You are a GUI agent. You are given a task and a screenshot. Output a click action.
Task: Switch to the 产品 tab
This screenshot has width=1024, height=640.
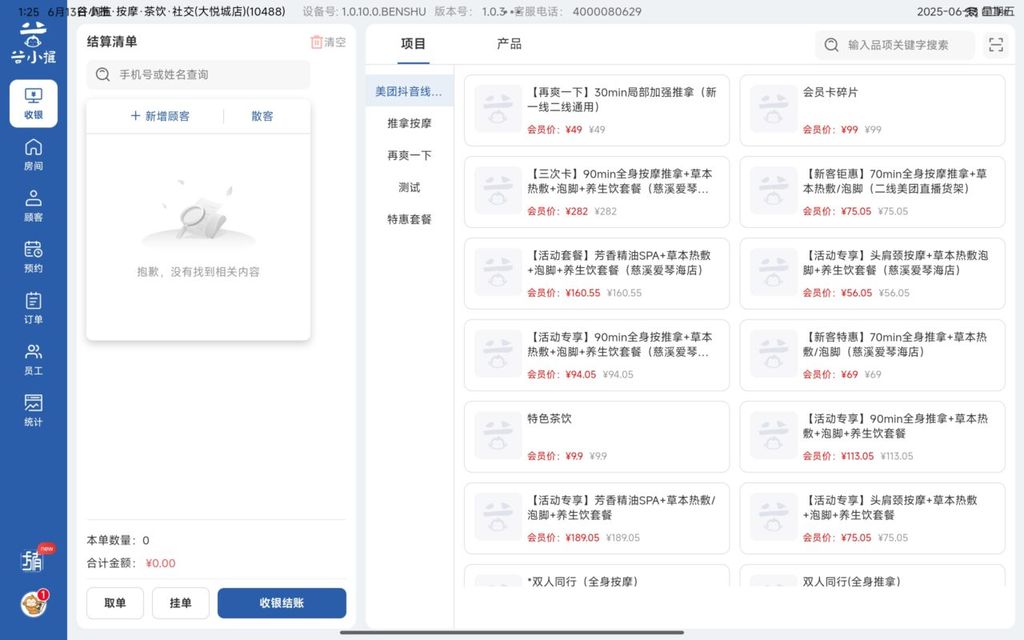509,44
